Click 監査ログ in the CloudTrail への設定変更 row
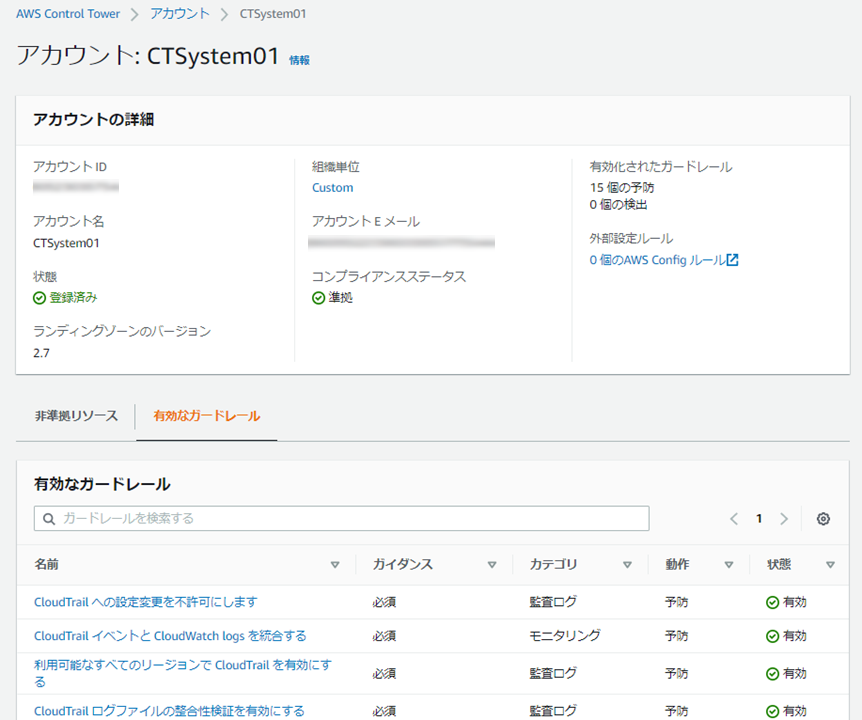The image size is (862, 720). point(553,602)
